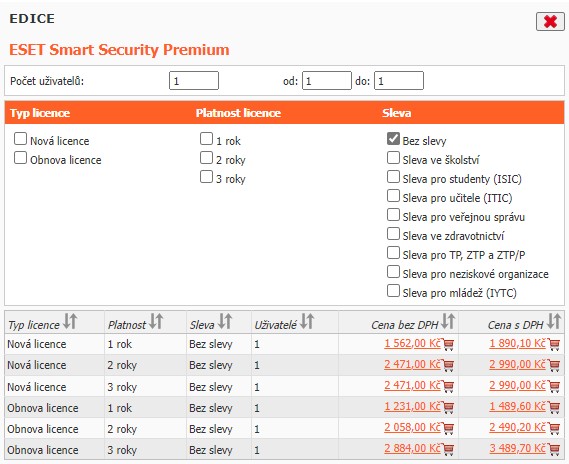This screenshot has width=569, height=464.
Task: Toggle Sleva pro neziskové organizace checkbox
Action: 393,272
